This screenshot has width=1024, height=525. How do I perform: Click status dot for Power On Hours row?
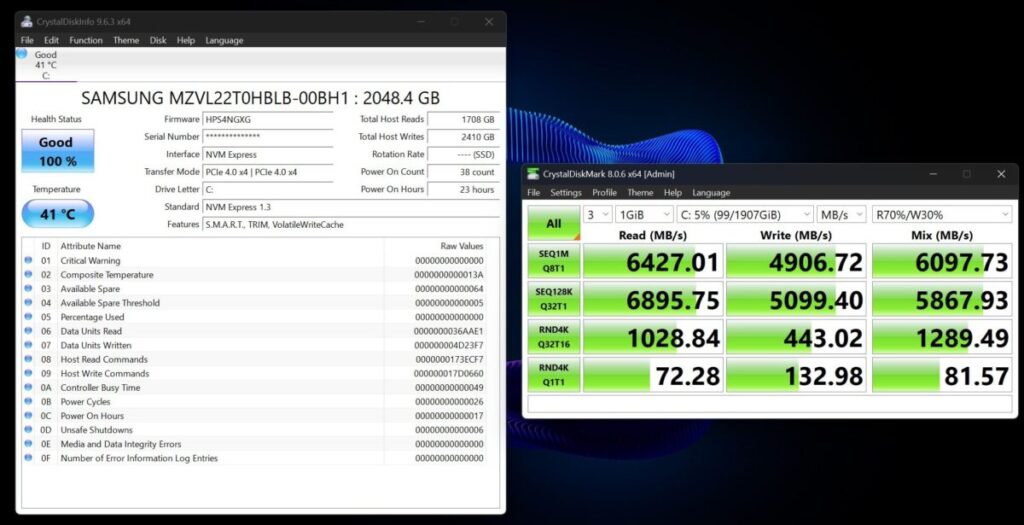click(x=28, y=415)
